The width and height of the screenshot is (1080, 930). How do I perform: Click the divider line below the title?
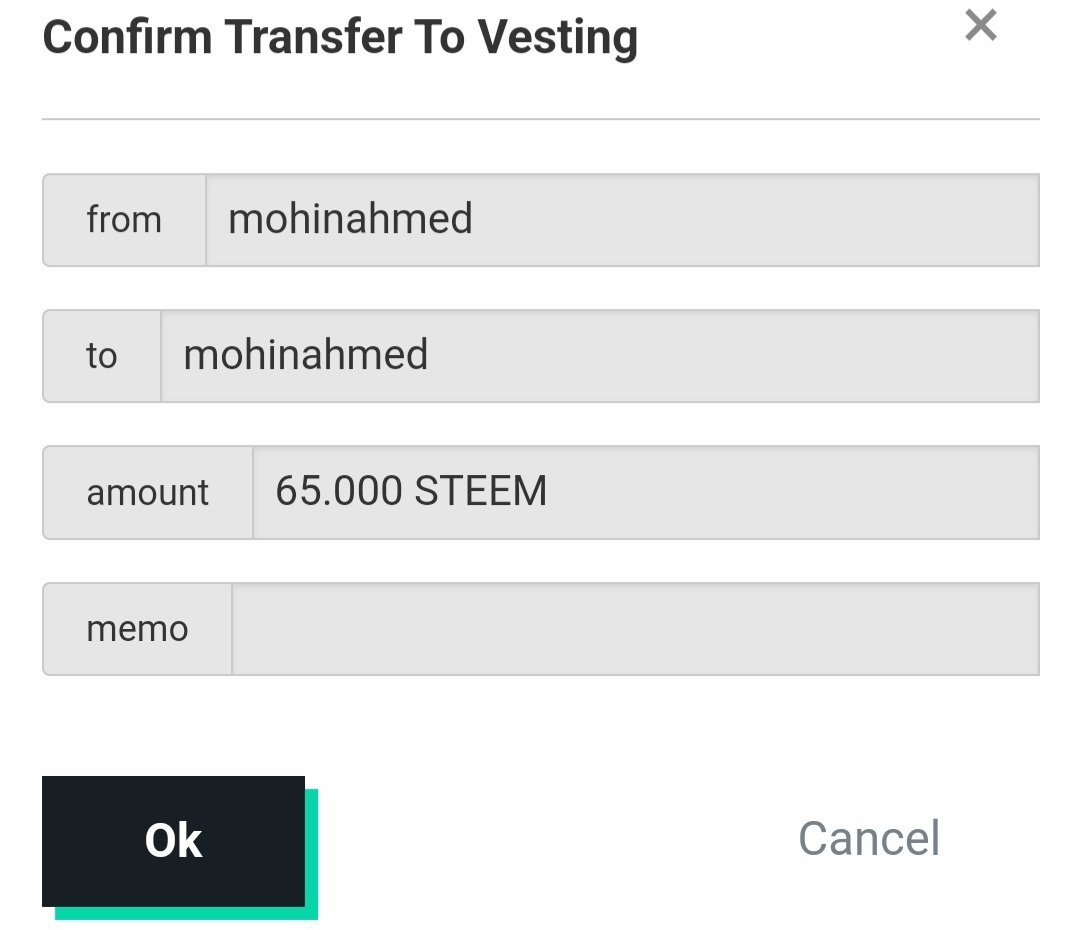point(540,119)
